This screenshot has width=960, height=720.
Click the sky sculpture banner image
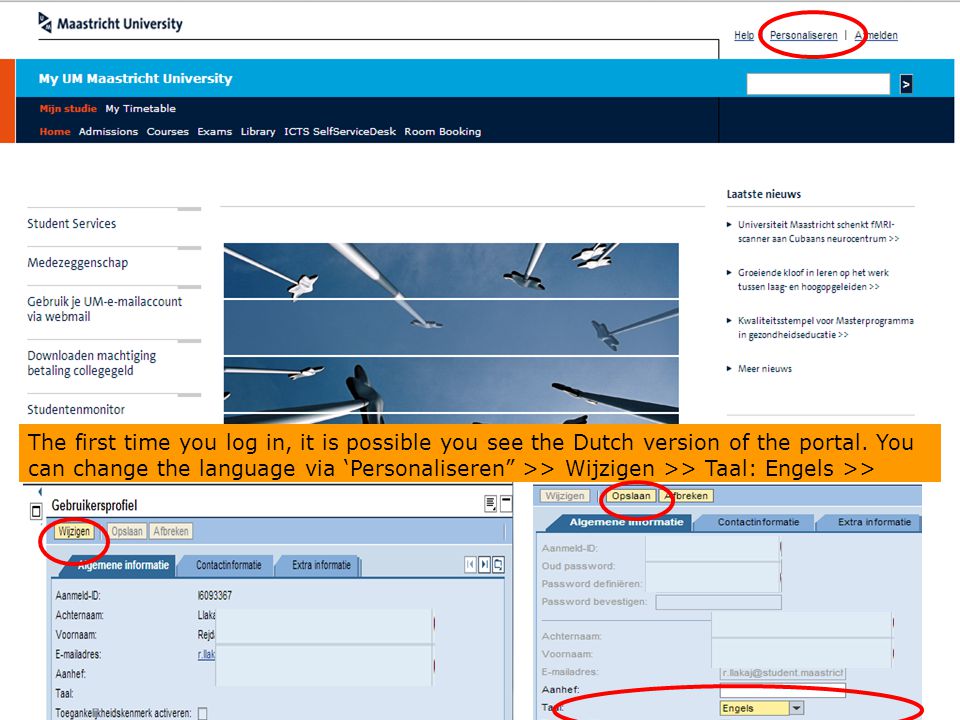tap(451, 334)
